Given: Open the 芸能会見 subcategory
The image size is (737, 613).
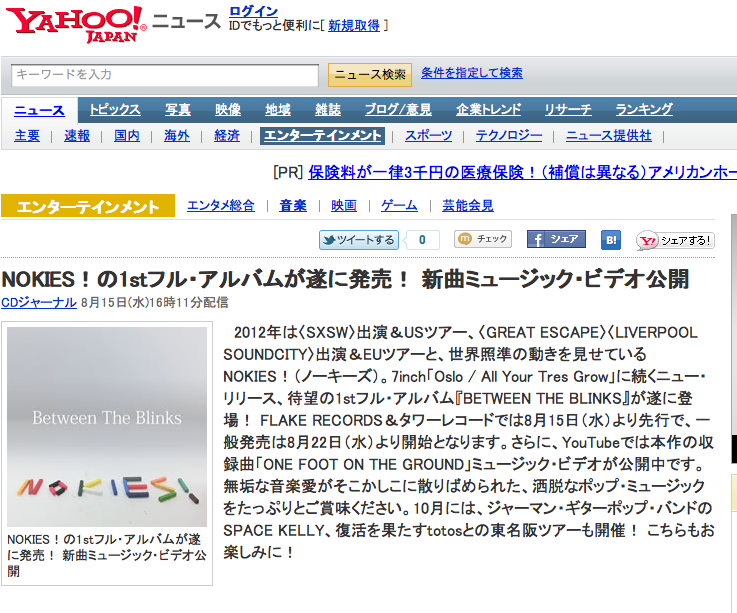Looking at the screenshot, I should (x=468, y=206).
